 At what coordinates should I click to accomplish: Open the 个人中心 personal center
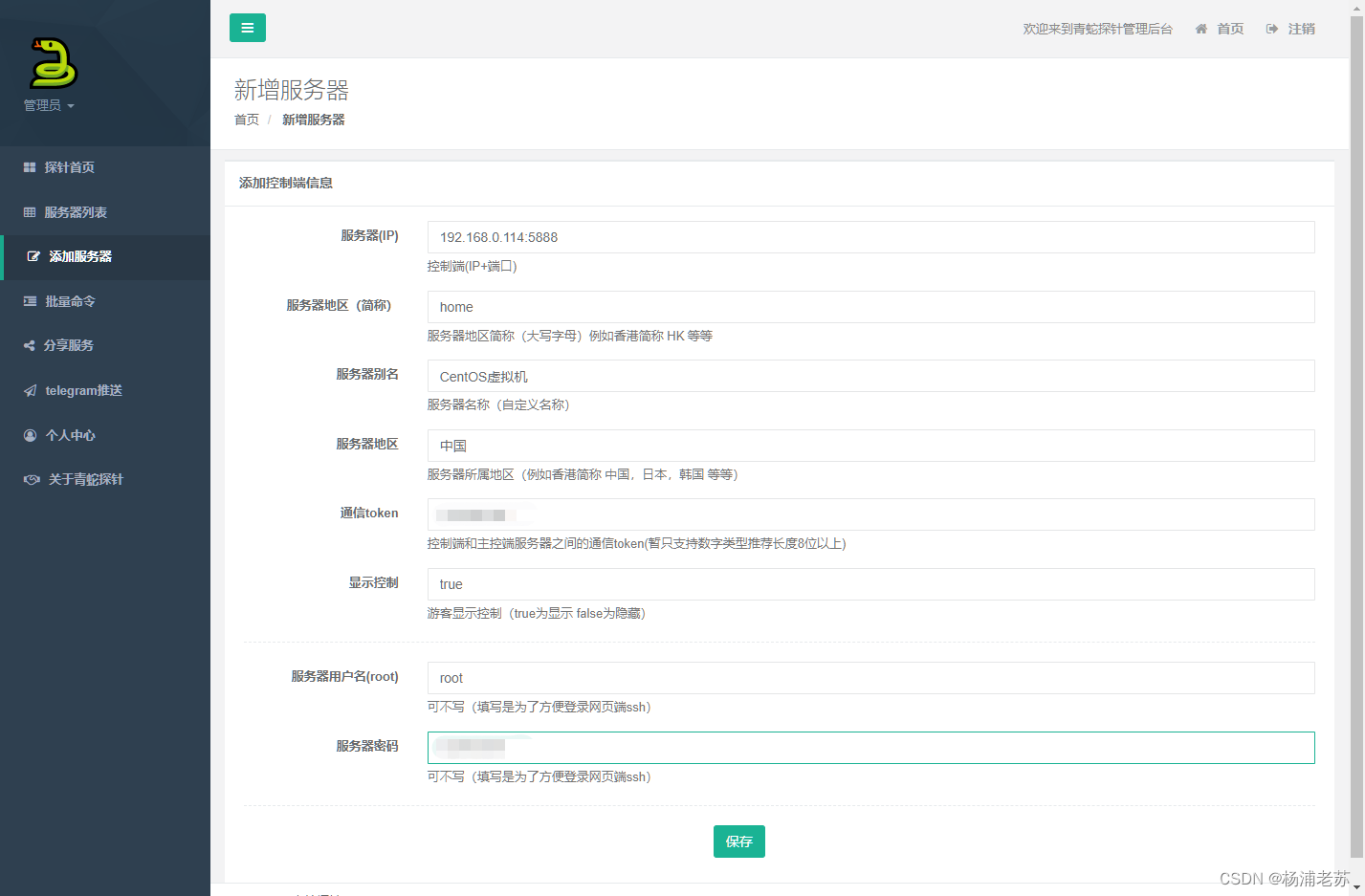coord(30,434)
